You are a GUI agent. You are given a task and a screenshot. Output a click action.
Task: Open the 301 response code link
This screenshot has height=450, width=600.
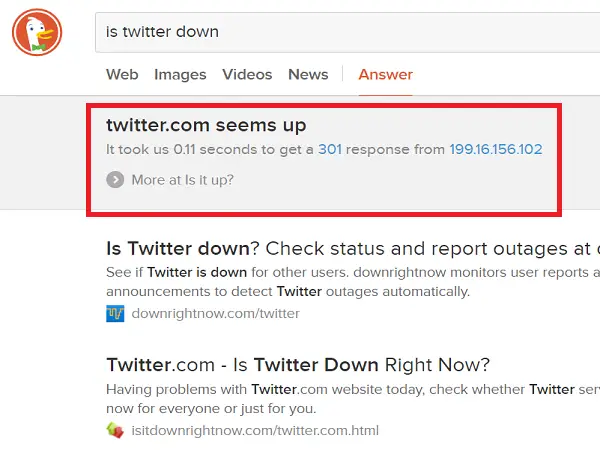point(330,149)
